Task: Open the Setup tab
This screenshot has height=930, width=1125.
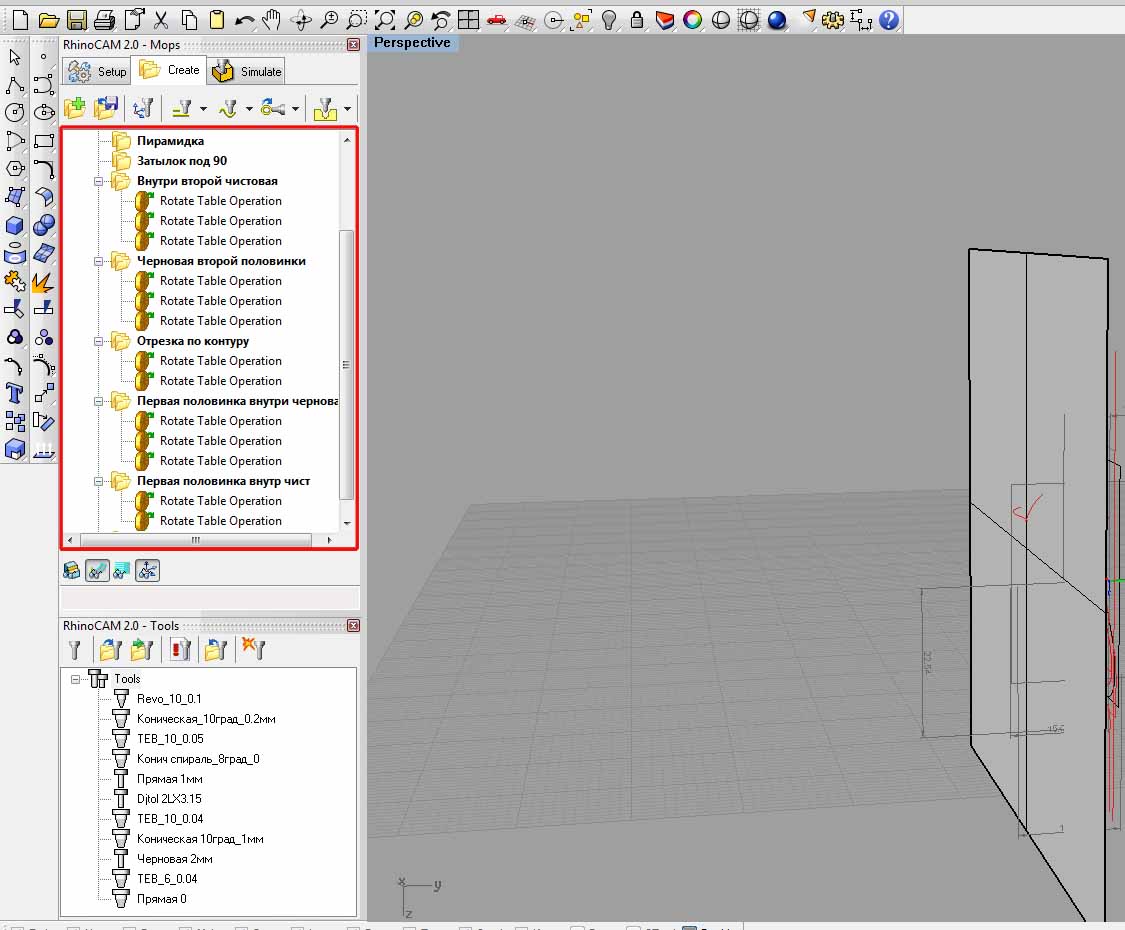Action: pos(98,71)
